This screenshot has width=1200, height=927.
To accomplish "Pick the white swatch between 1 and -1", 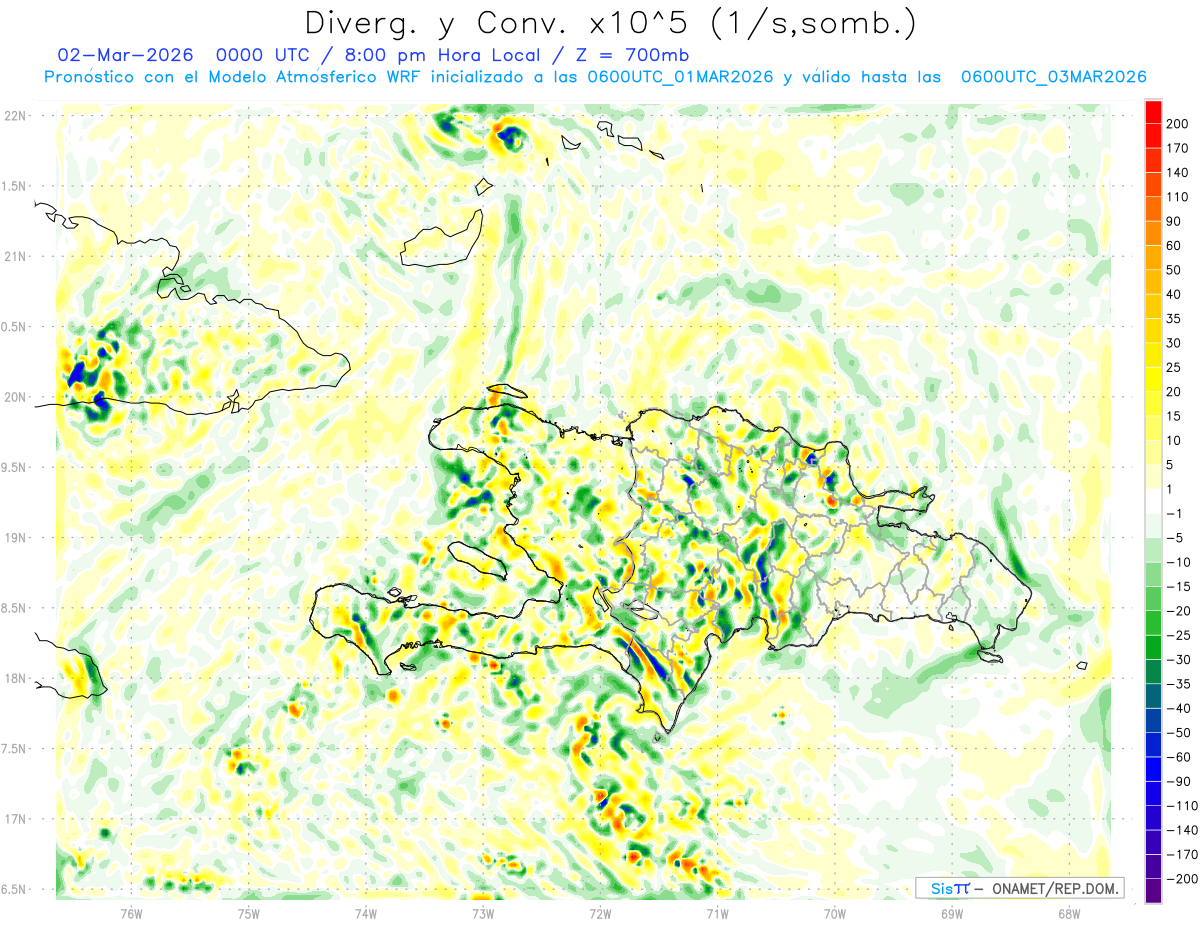I will pos(1153,502).
